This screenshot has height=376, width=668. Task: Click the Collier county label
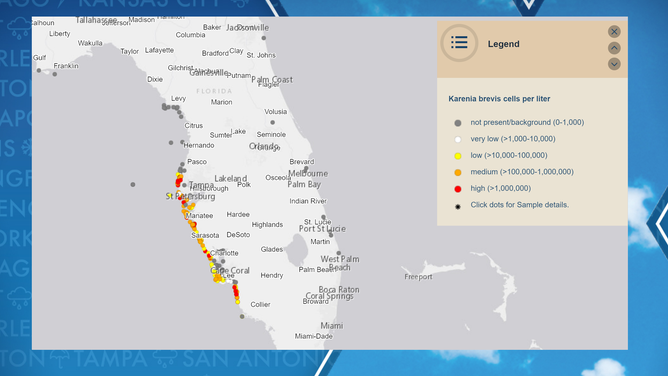click(260, 304)
